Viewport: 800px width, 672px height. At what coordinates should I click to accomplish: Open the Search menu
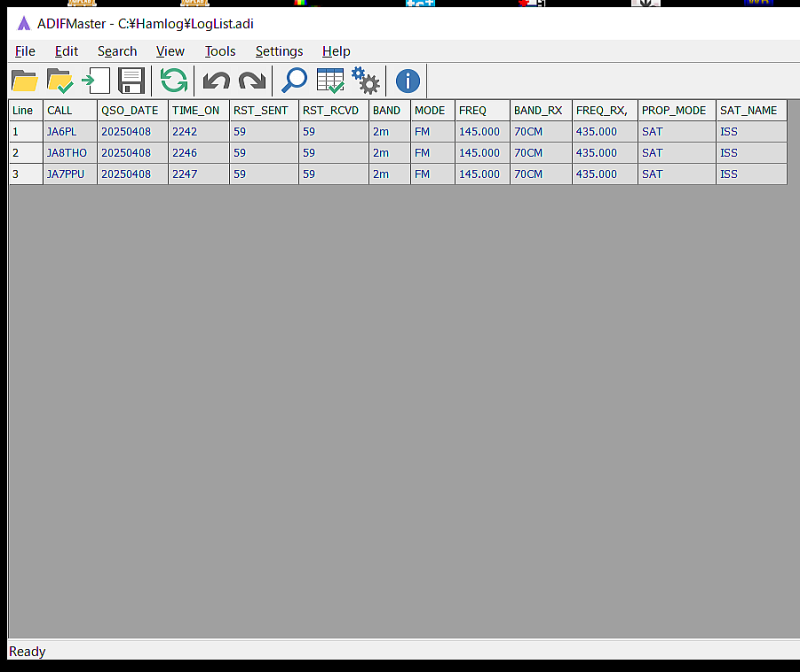coord(117,52)
